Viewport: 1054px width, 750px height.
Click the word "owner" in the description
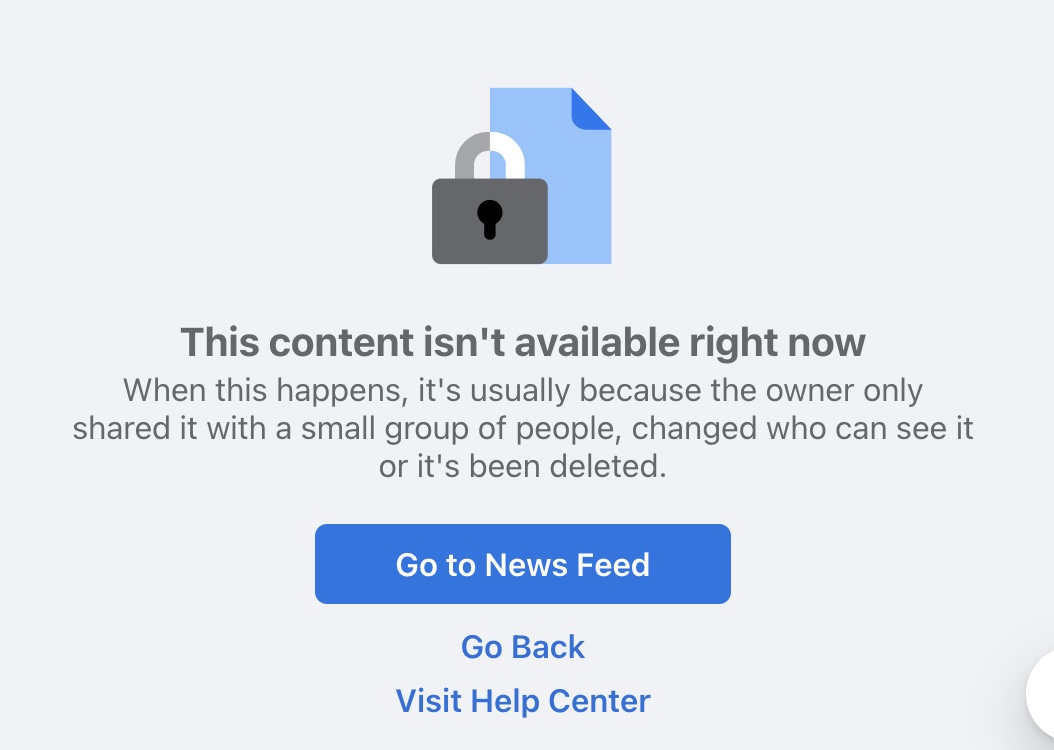click(x=810, y=390)
